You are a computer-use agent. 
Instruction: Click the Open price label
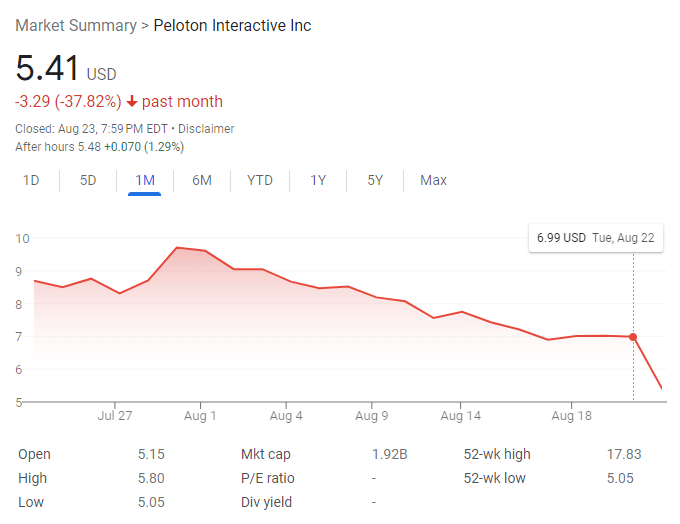(x=34, y=454)
